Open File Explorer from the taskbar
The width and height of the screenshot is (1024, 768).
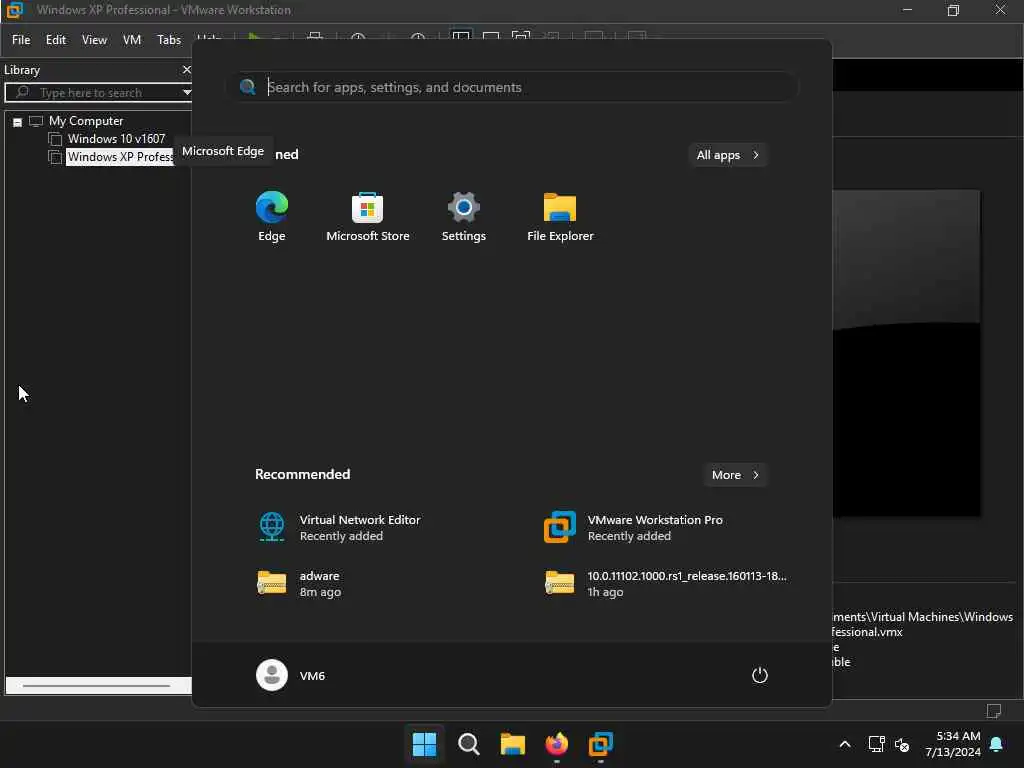[513, 744]
